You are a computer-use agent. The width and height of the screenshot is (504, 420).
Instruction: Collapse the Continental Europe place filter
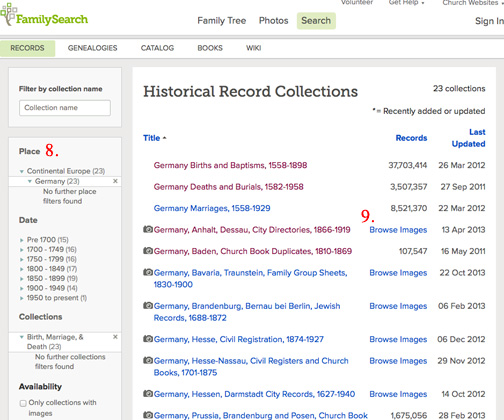coord(22,171)
